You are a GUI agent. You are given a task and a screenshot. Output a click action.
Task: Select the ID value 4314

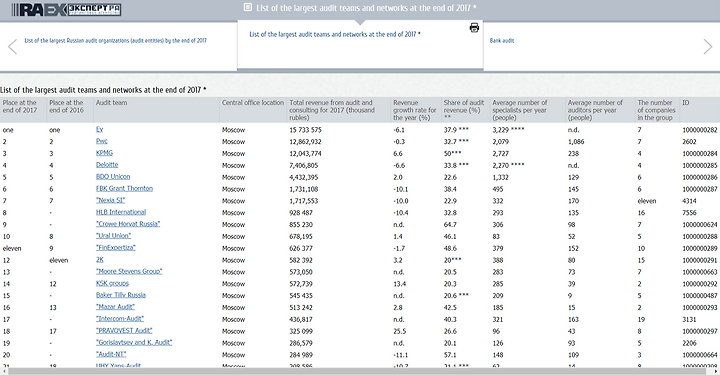coord(689,201)
